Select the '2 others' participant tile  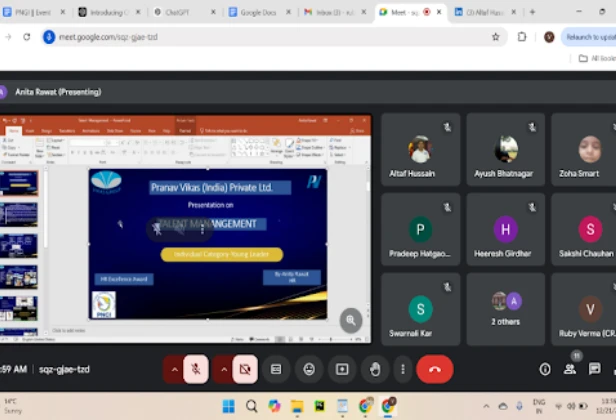(x=506, y=309)
